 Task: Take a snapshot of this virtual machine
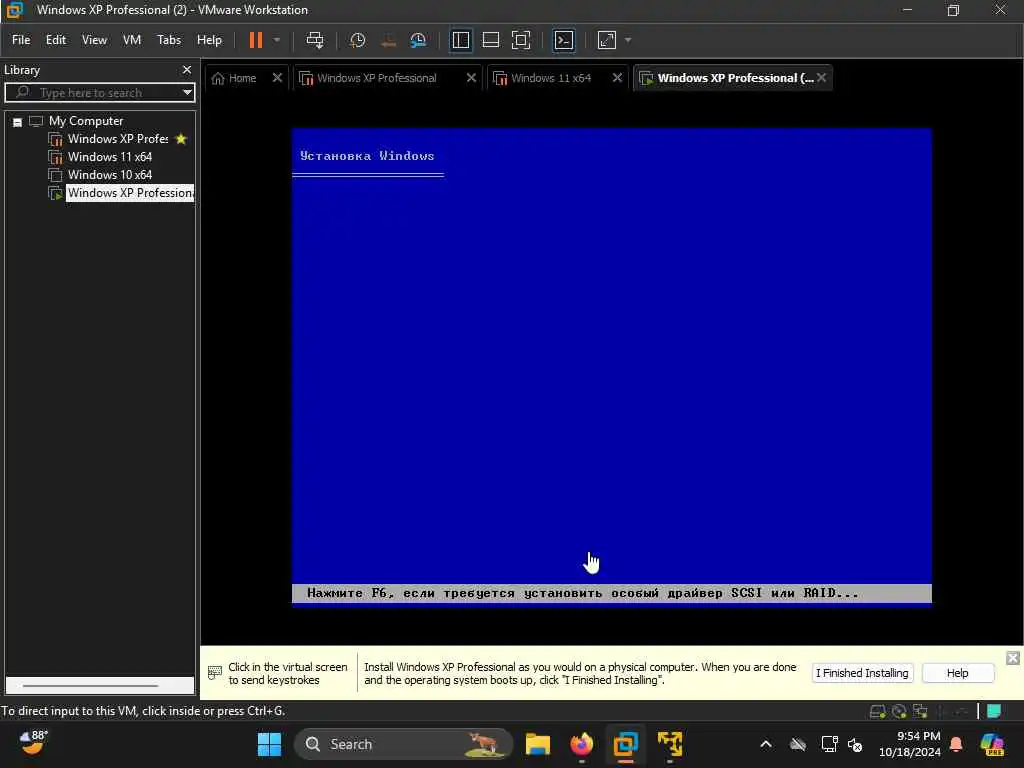[x=357, y=40]
